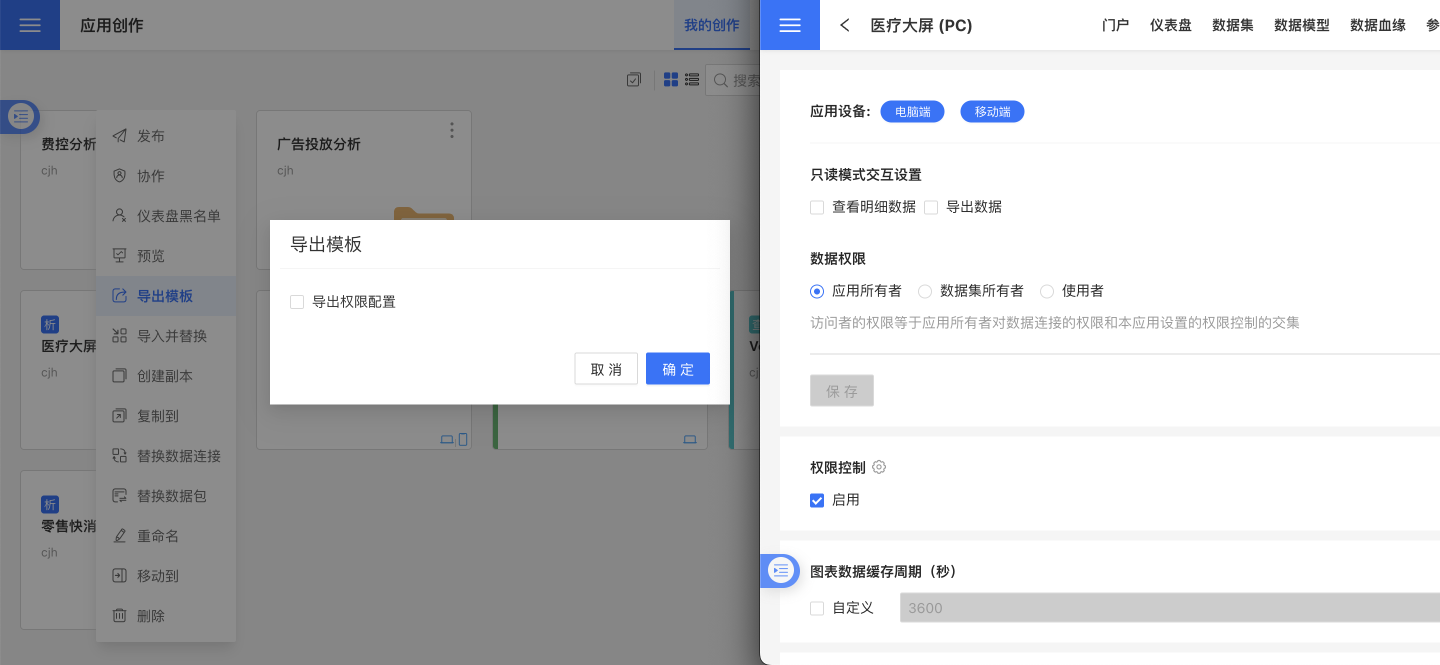Check the 查看明细数据 option

(817, 207)
